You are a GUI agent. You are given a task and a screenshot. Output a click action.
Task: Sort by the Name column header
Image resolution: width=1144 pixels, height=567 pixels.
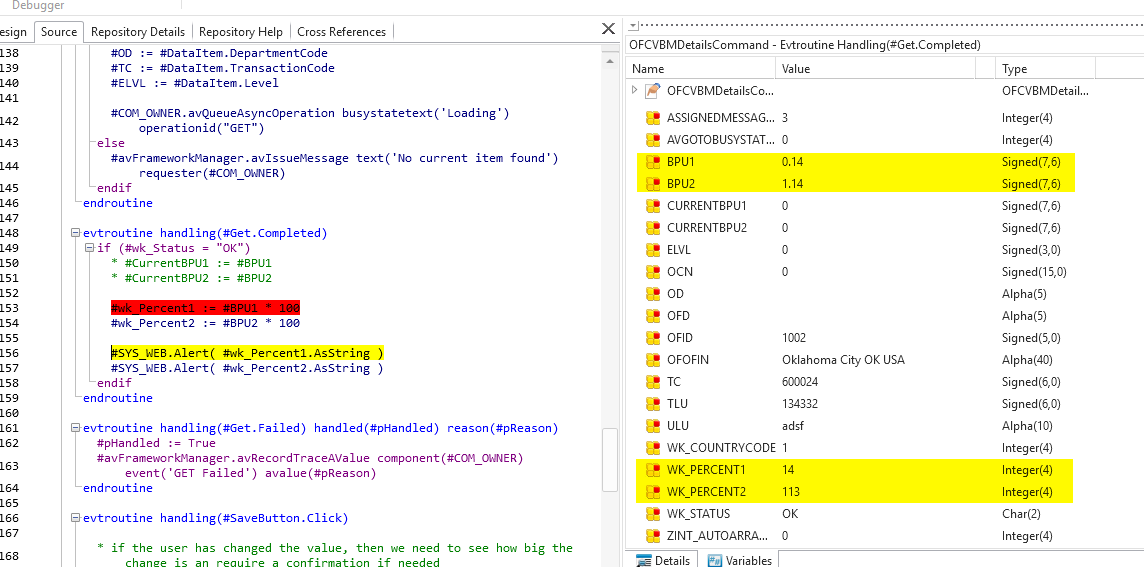pos(700,69)
